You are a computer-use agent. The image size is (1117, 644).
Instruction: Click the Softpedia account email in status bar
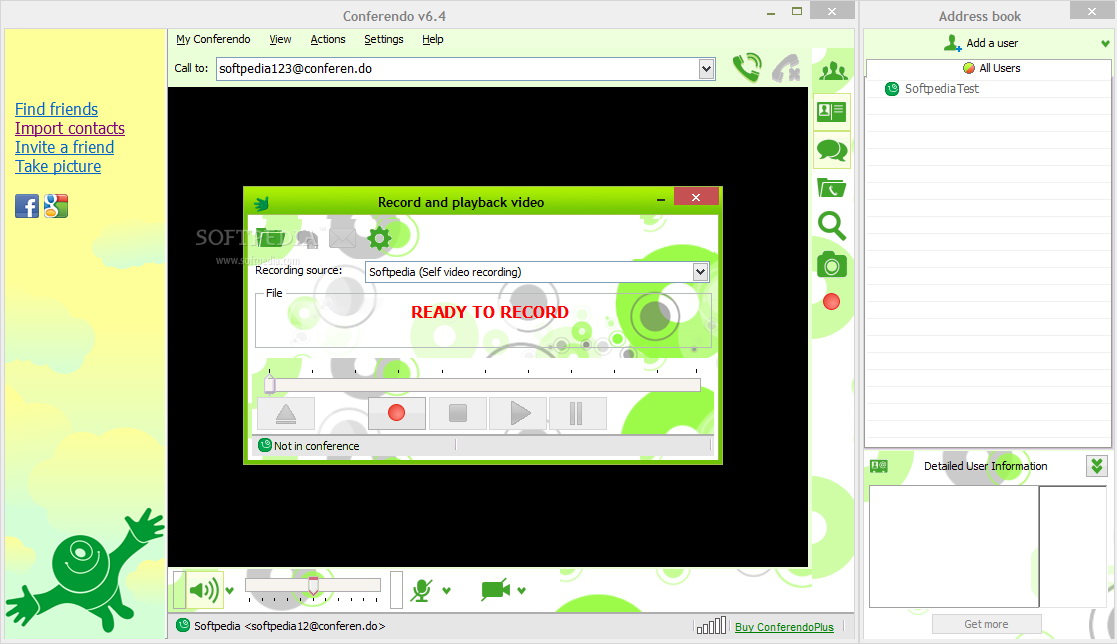click(x=315, y=626)
